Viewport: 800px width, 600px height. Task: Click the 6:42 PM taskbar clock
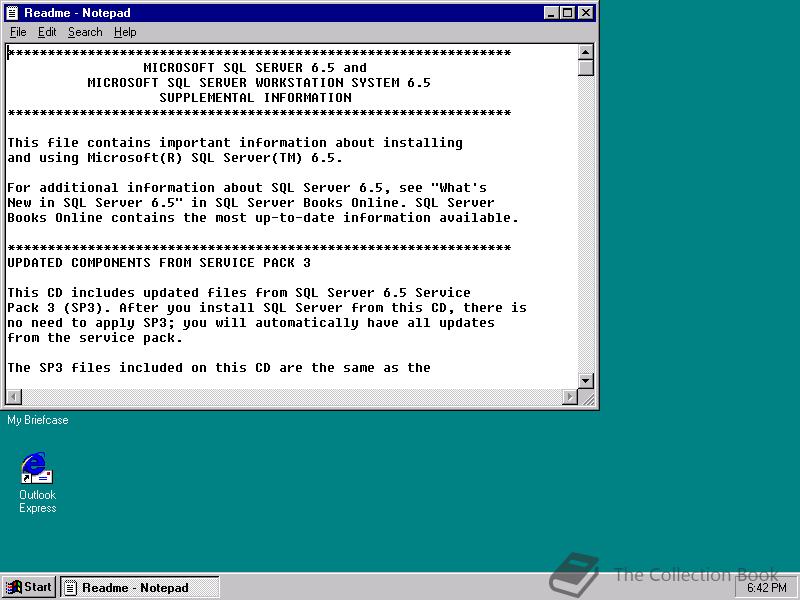[x=766, y=588]
